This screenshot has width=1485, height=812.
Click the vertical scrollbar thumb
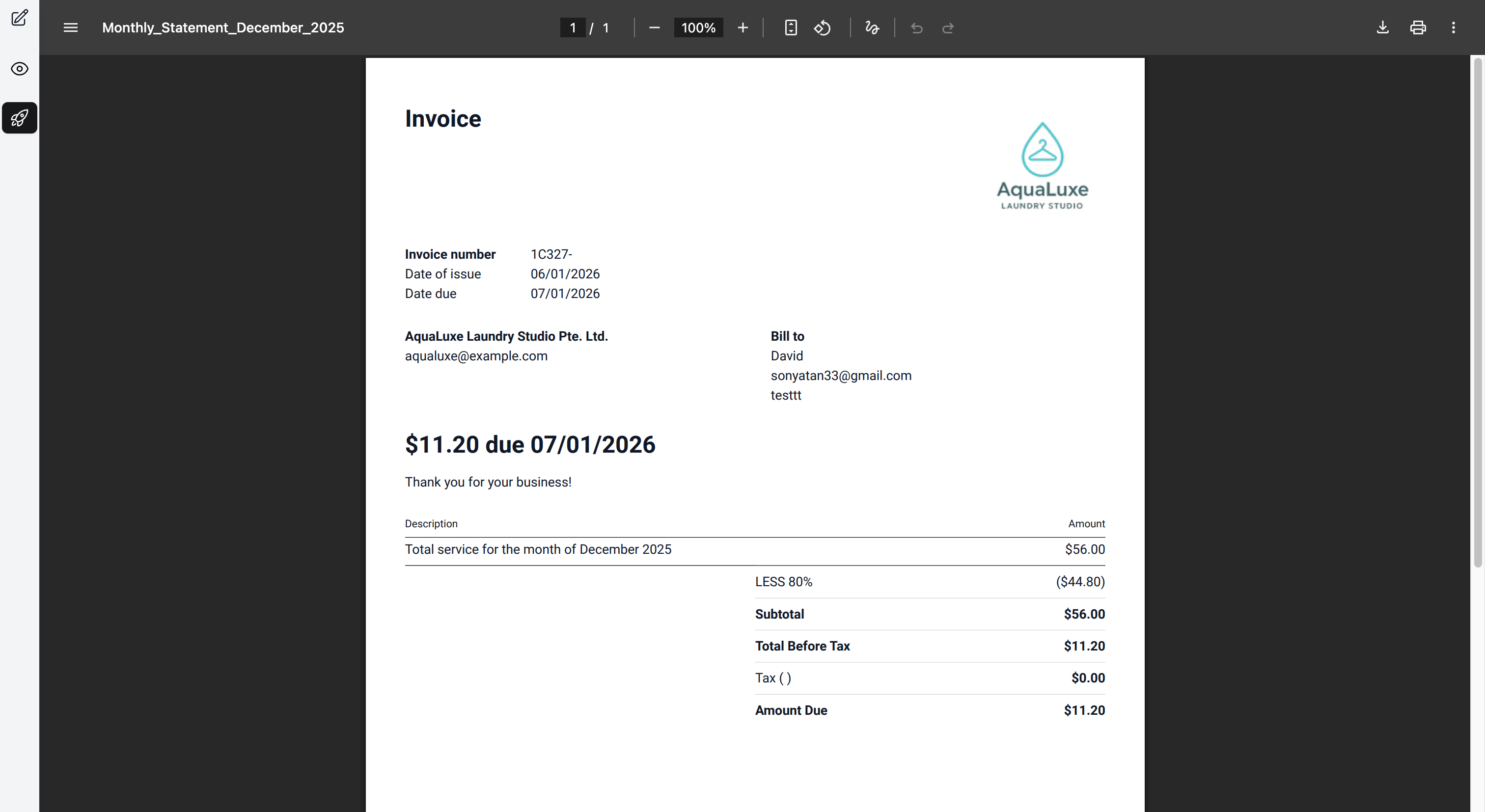1477,311
